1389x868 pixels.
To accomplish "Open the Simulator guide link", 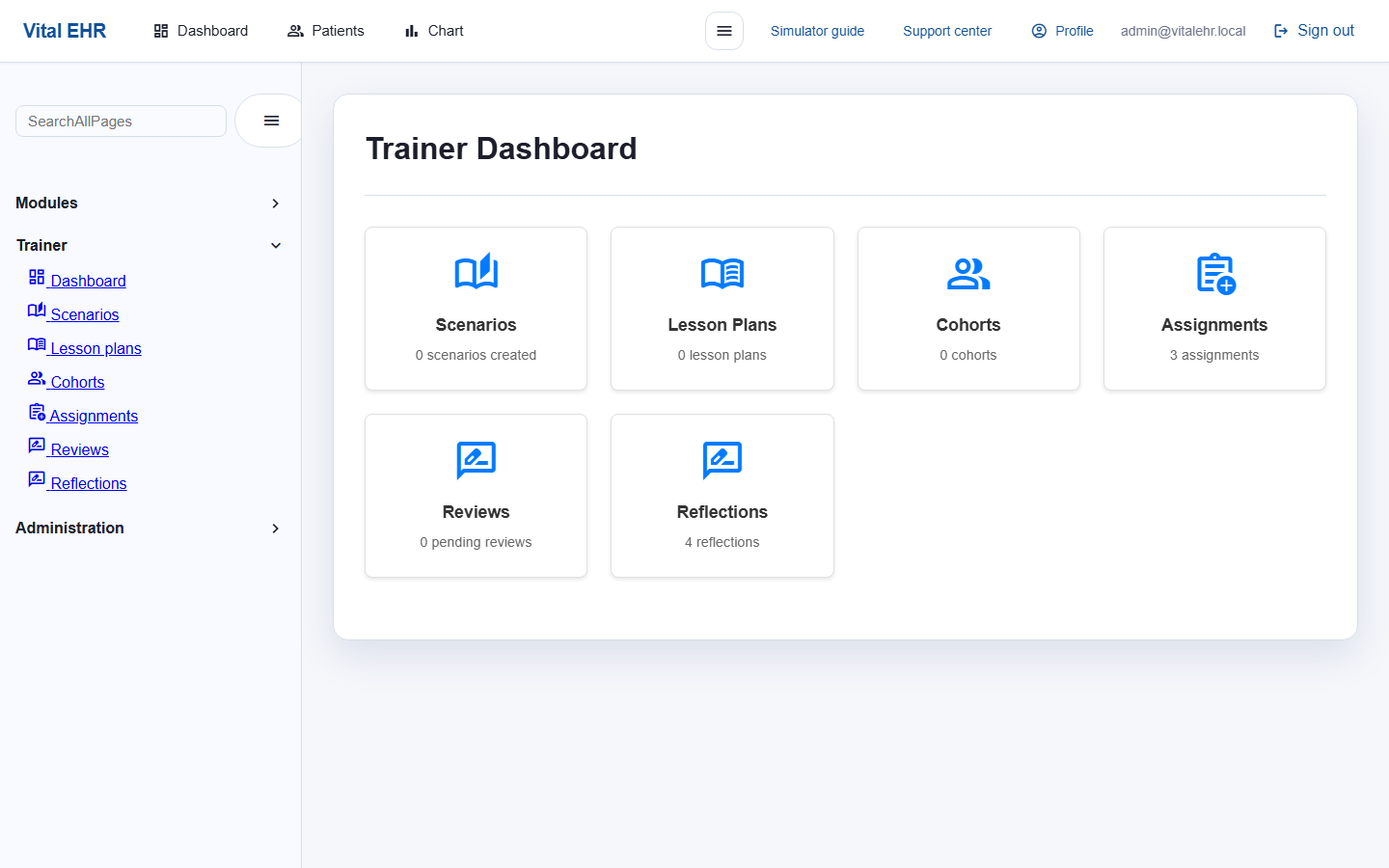I will 817,31.
